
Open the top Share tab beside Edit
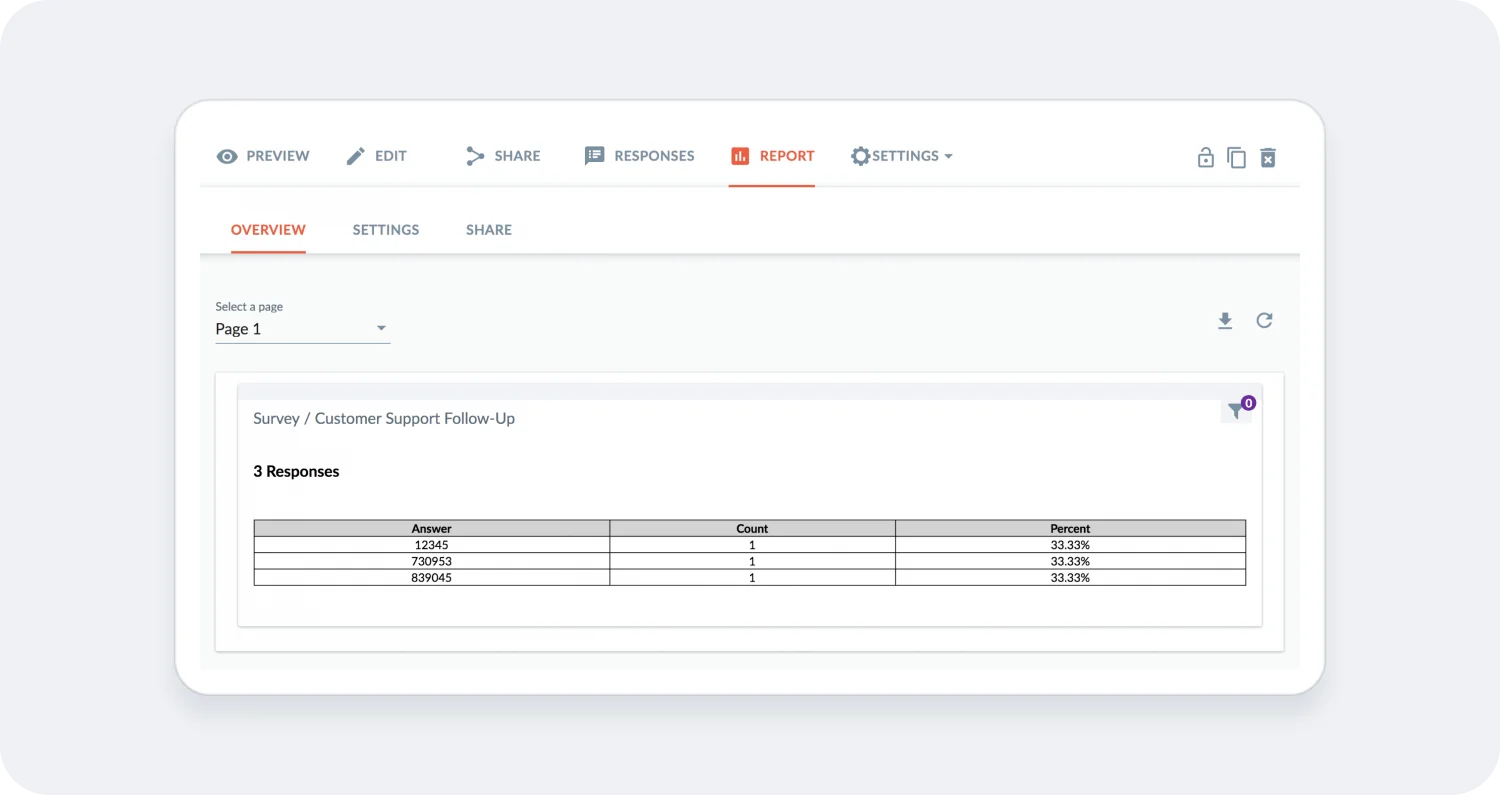point(503,156)
